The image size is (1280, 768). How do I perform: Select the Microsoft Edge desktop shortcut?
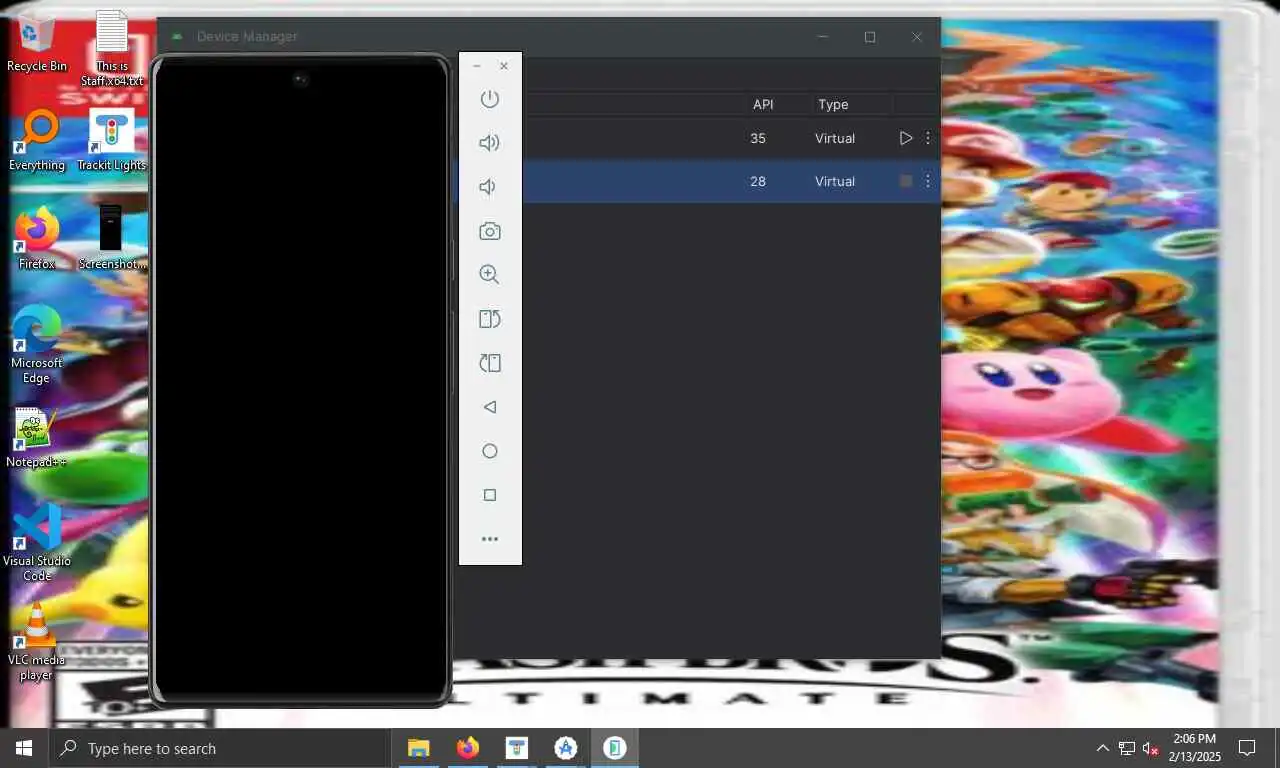click(x=37, y=345)
